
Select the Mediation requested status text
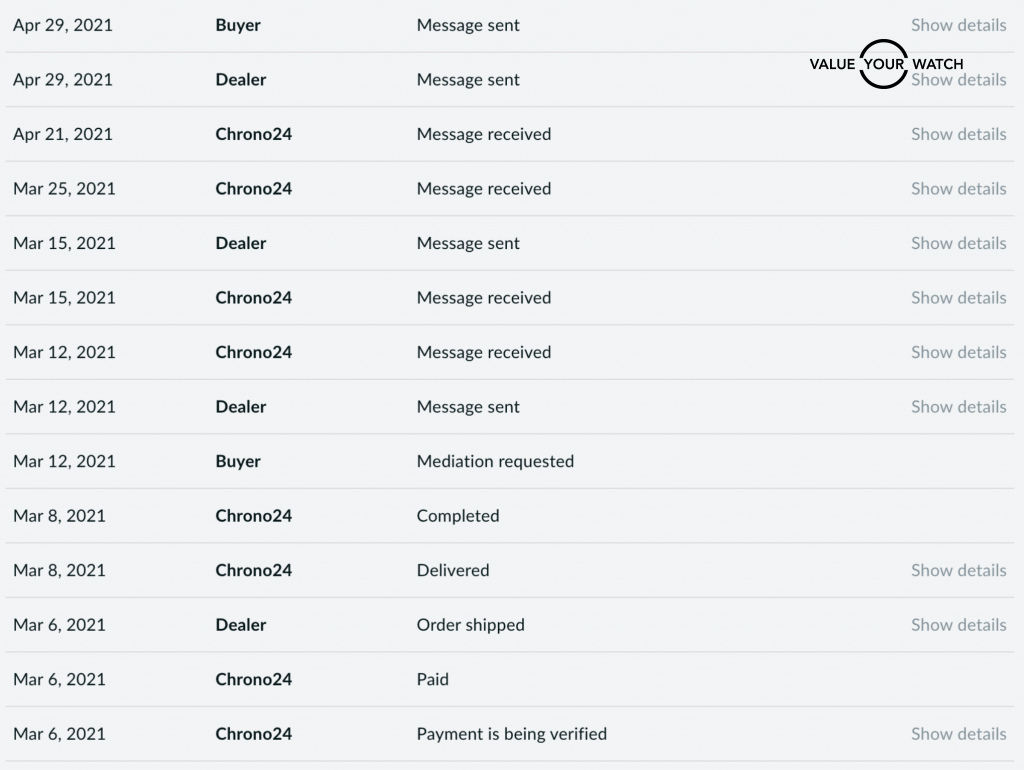[495, 461]
